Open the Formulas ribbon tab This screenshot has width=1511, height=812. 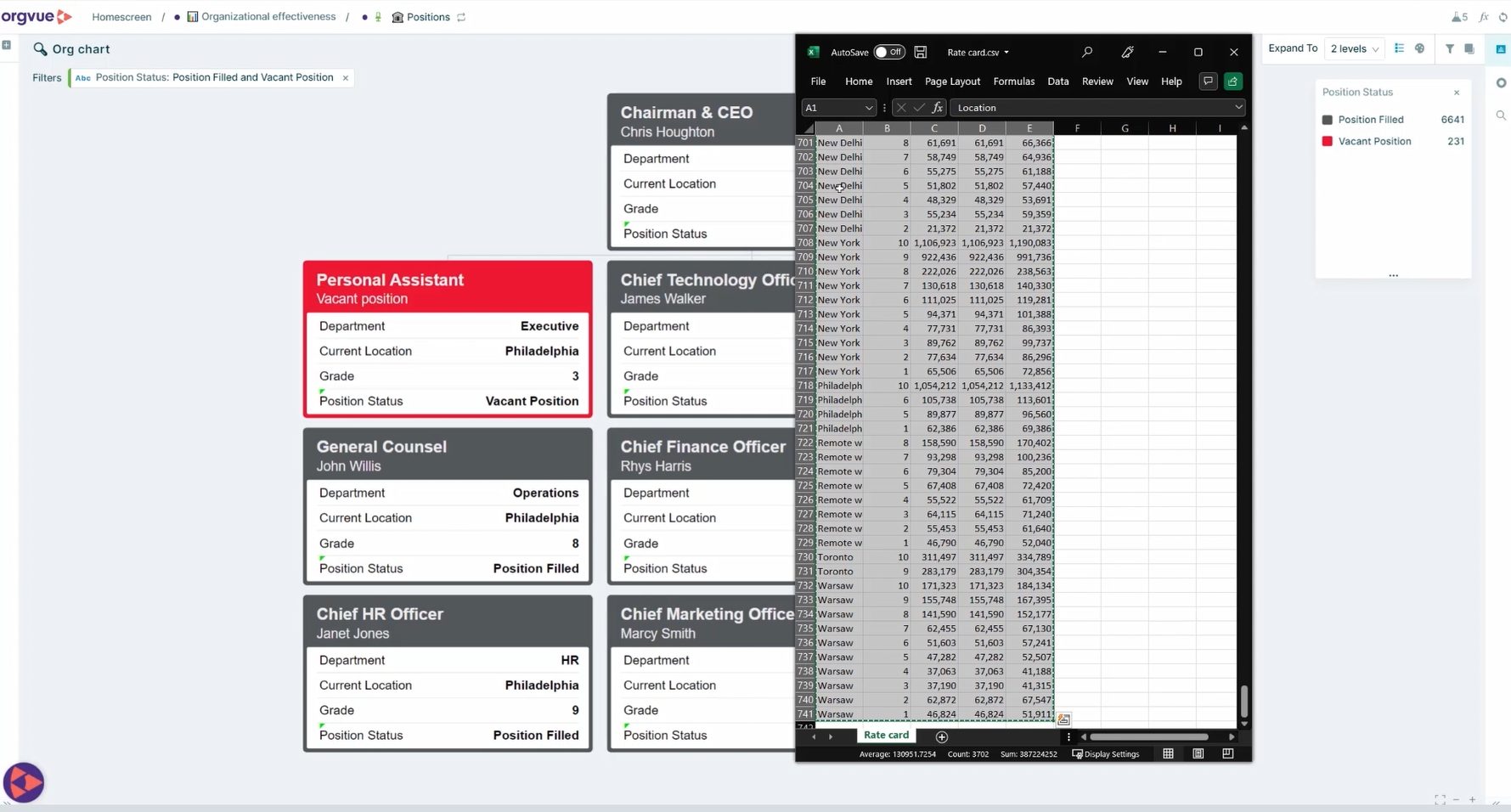tap(1013, 82)
